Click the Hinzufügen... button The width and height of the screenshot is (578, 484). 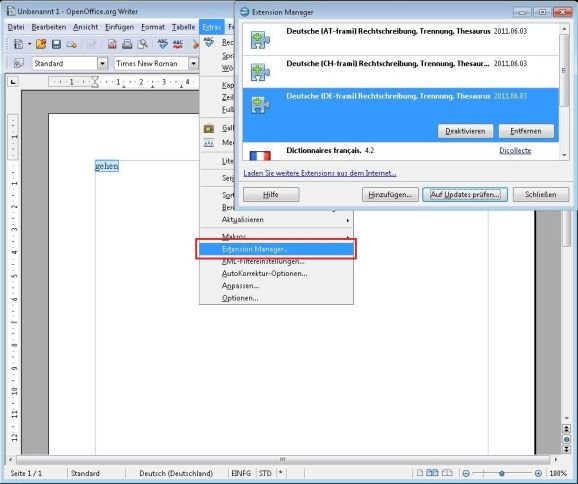coord(390,195)
